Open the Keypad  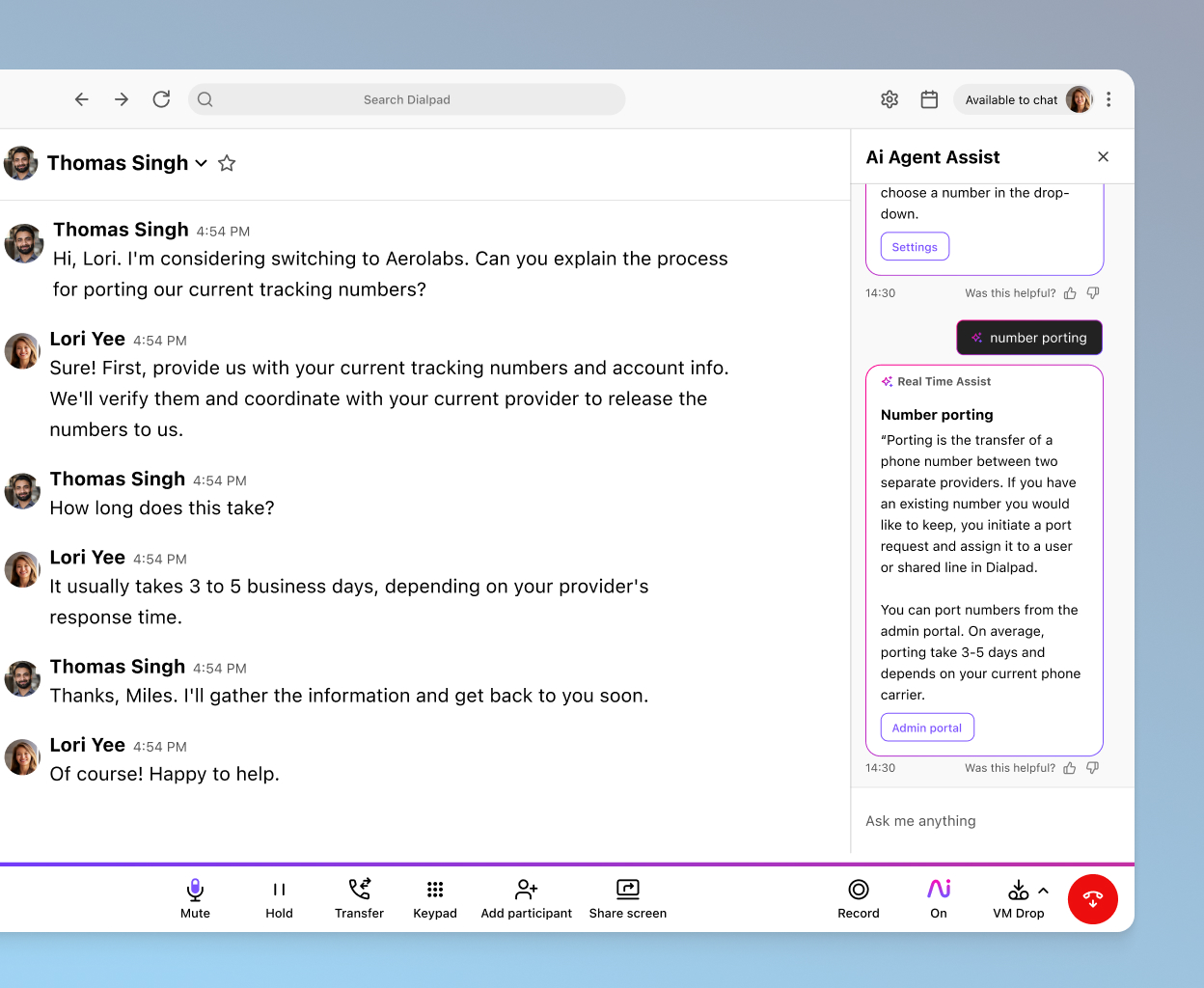click(x=434, y=898)
